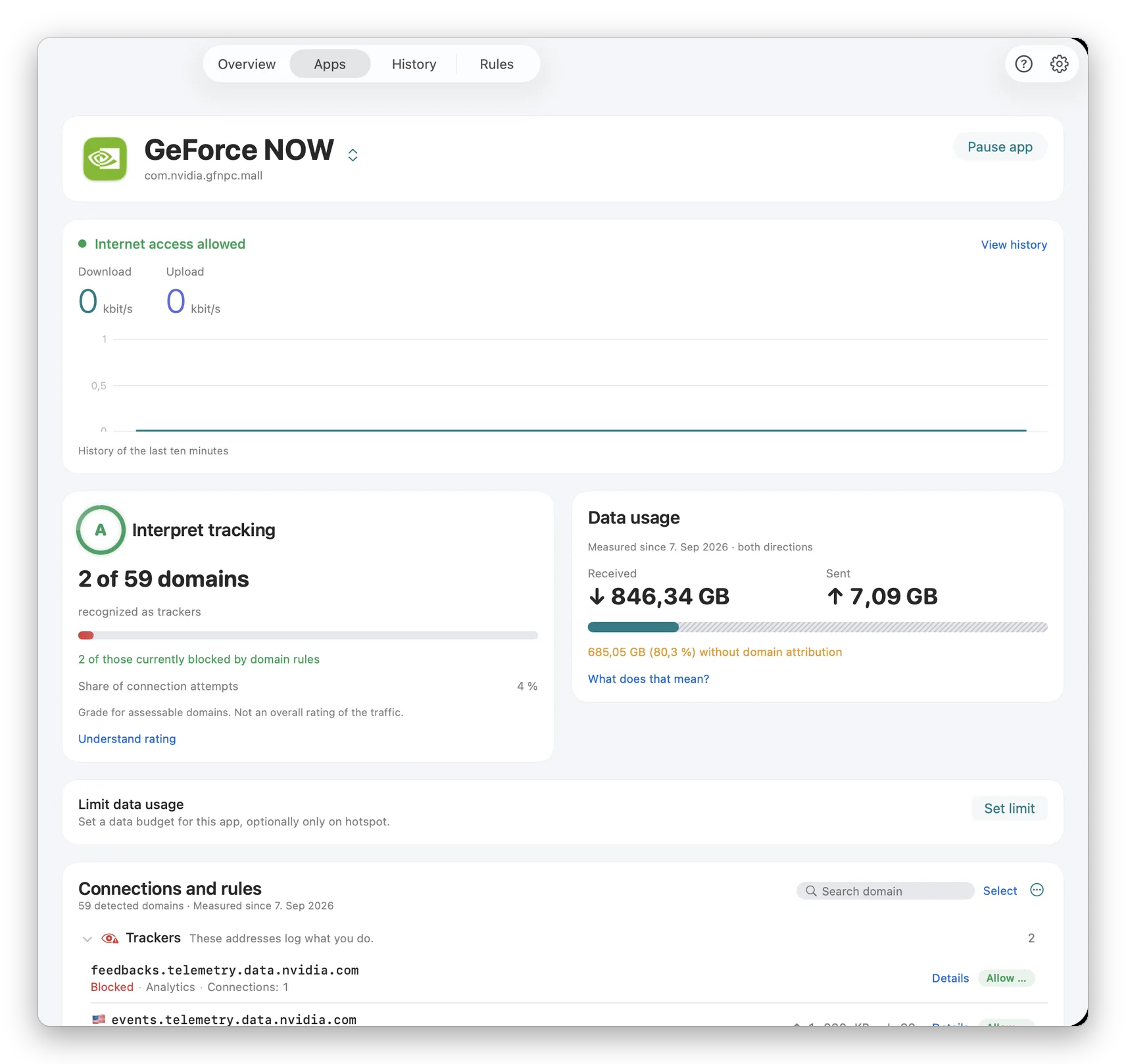Click the received value 846,34 GB
1126x1064 pixels.
tap(659, 596)
